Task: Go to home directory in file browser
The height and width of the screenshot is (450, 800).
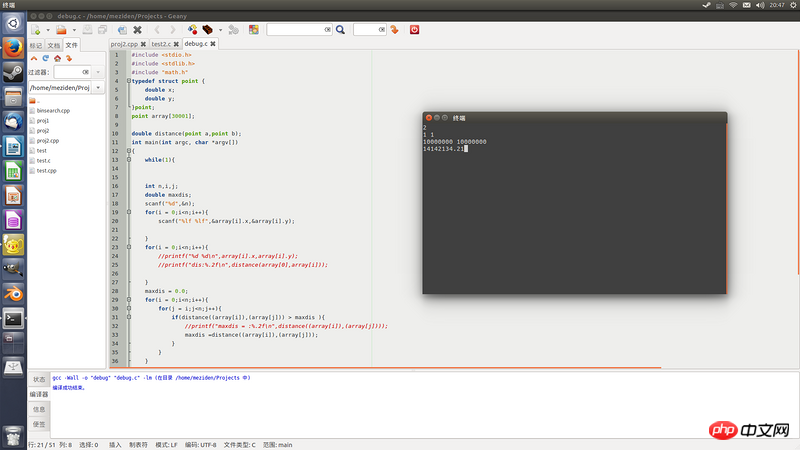Action: click(x=57, y=58)
